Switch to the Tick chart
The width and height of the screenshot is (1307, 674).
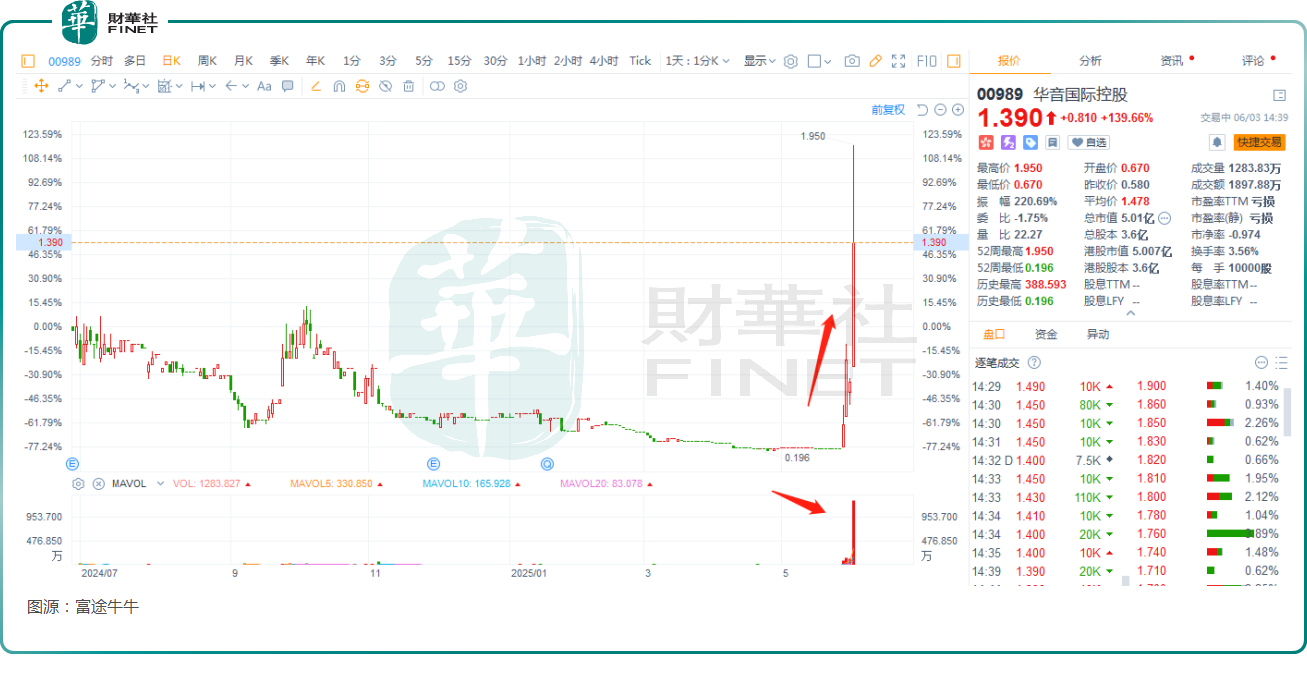[x=640, y=61]
